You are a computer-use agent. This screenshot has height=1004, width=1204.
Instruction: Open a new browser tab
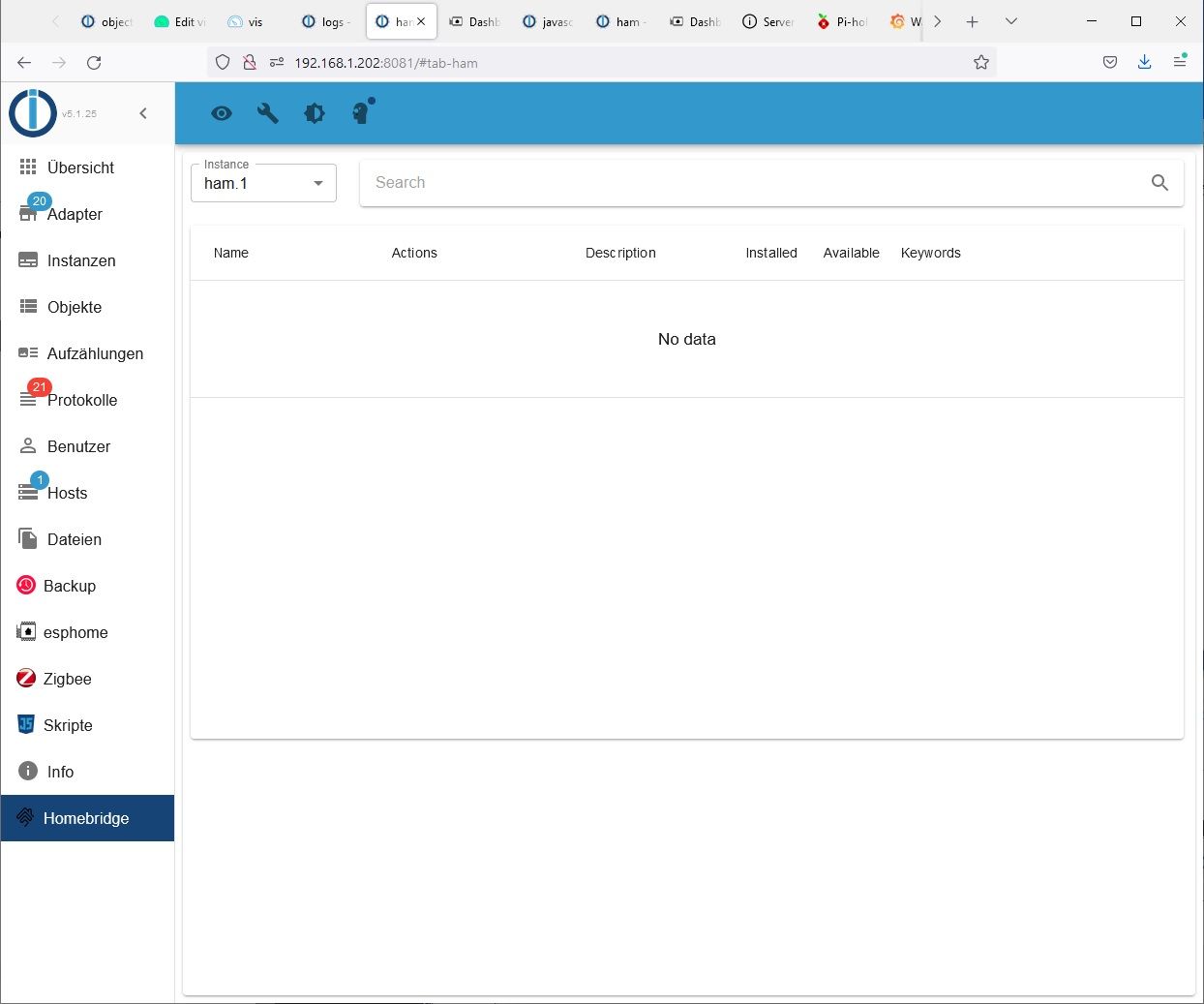pos(973,21)
